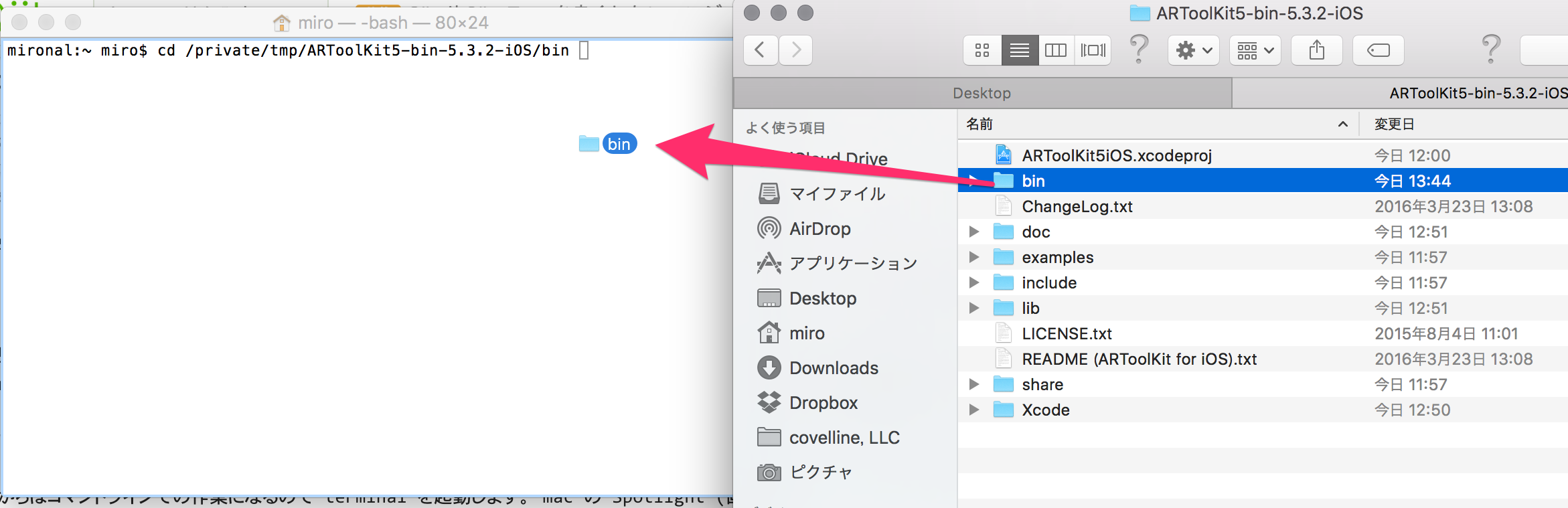Select ChangeLog.txt file
The height and width of the screenshot is (508, 1568).
1077,207
